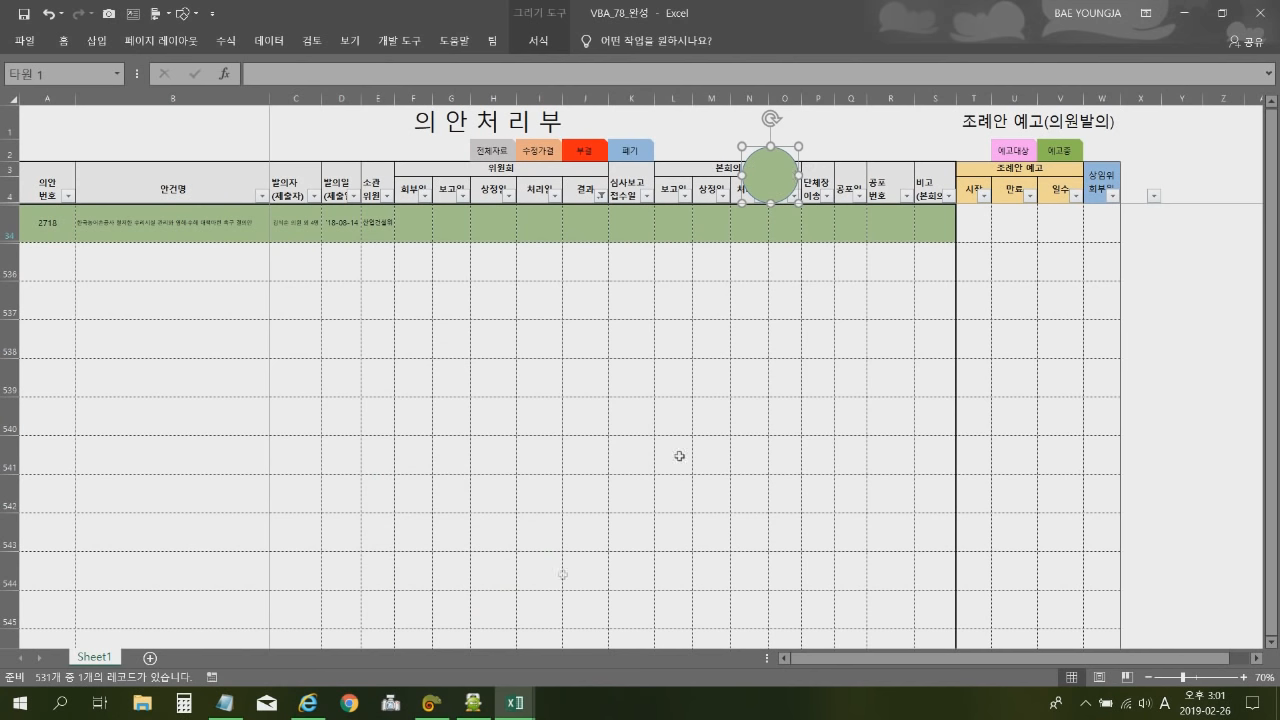
Task: Select the '18-08-14 date cell
Action: pyautogui.click(x=341, y=223)
